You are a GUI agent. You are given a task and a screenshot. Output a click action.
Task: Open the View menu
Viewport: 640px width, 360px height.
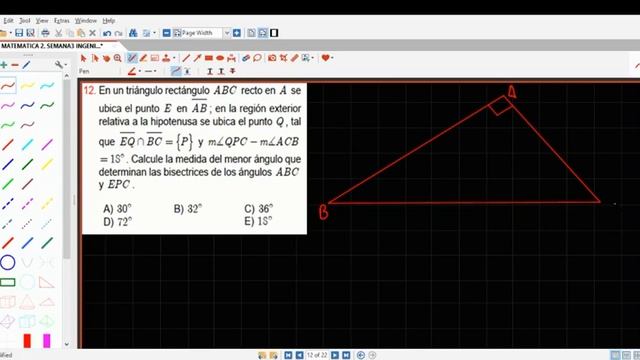click(42, 20)
